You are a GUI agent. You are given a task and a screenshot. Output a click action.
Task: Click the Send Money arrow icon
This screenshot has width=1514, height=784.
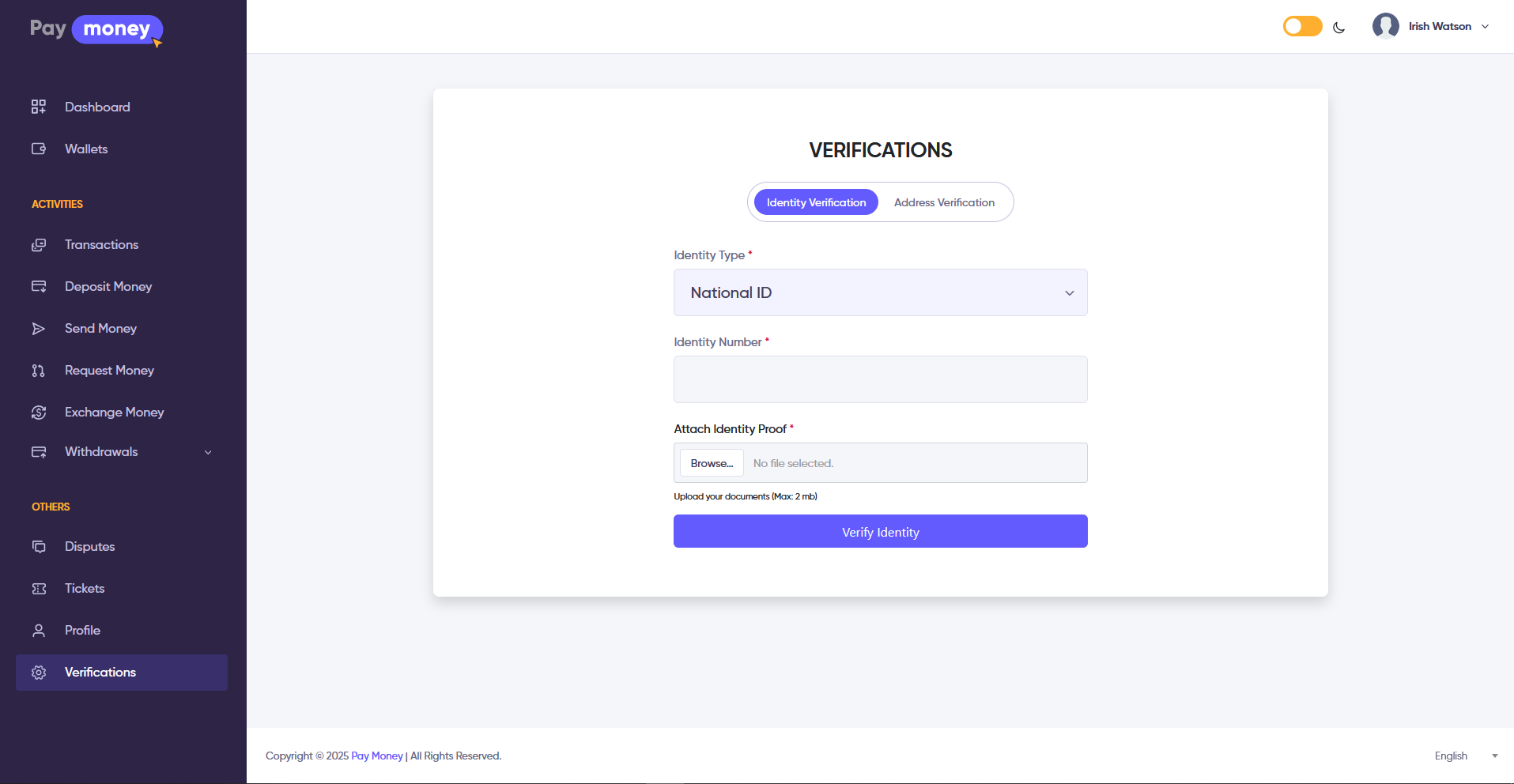pos(39,329)
